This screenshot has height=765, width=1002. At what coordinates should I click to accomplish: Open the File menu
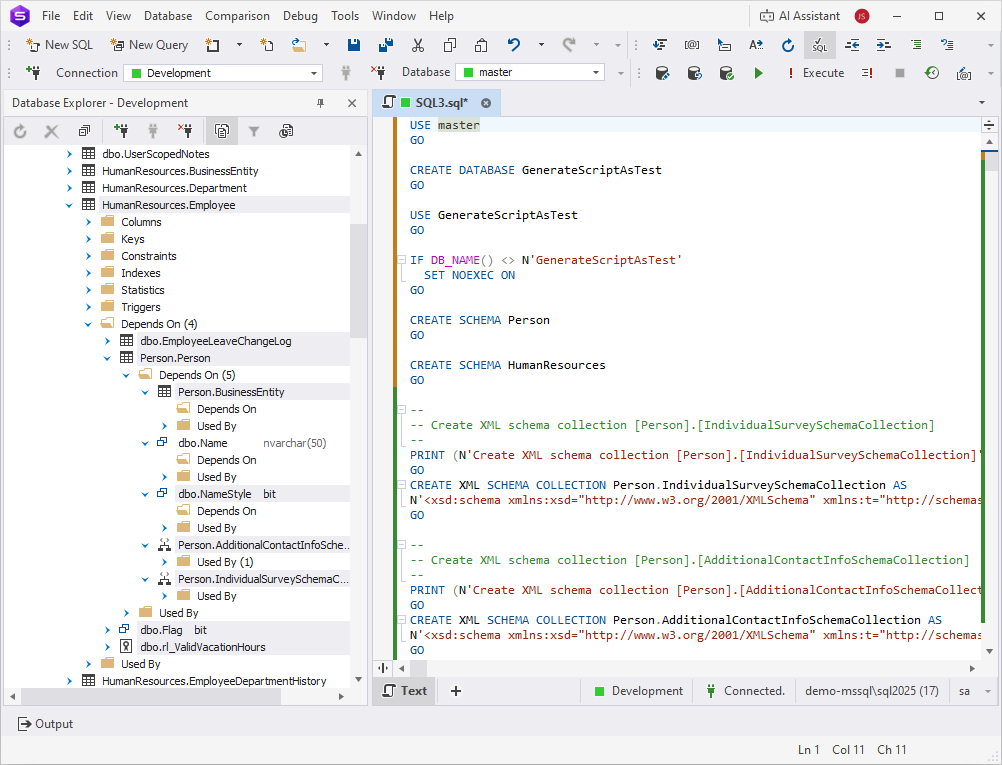pyautogui.click(x=51, y=16)
